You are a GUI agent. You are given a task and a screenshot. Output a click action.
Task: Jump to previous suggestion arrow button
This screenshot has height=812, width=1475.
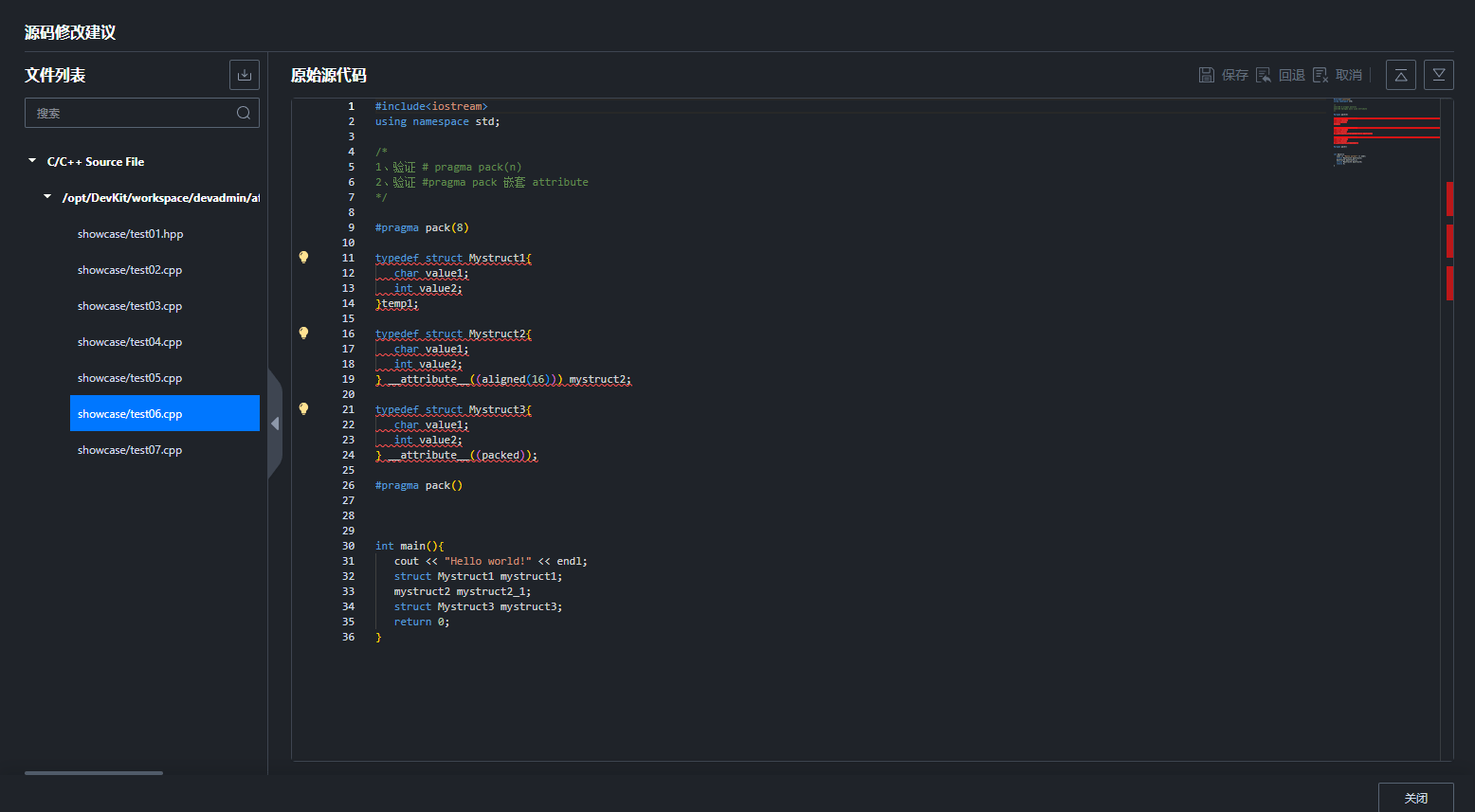(1401, 75)
